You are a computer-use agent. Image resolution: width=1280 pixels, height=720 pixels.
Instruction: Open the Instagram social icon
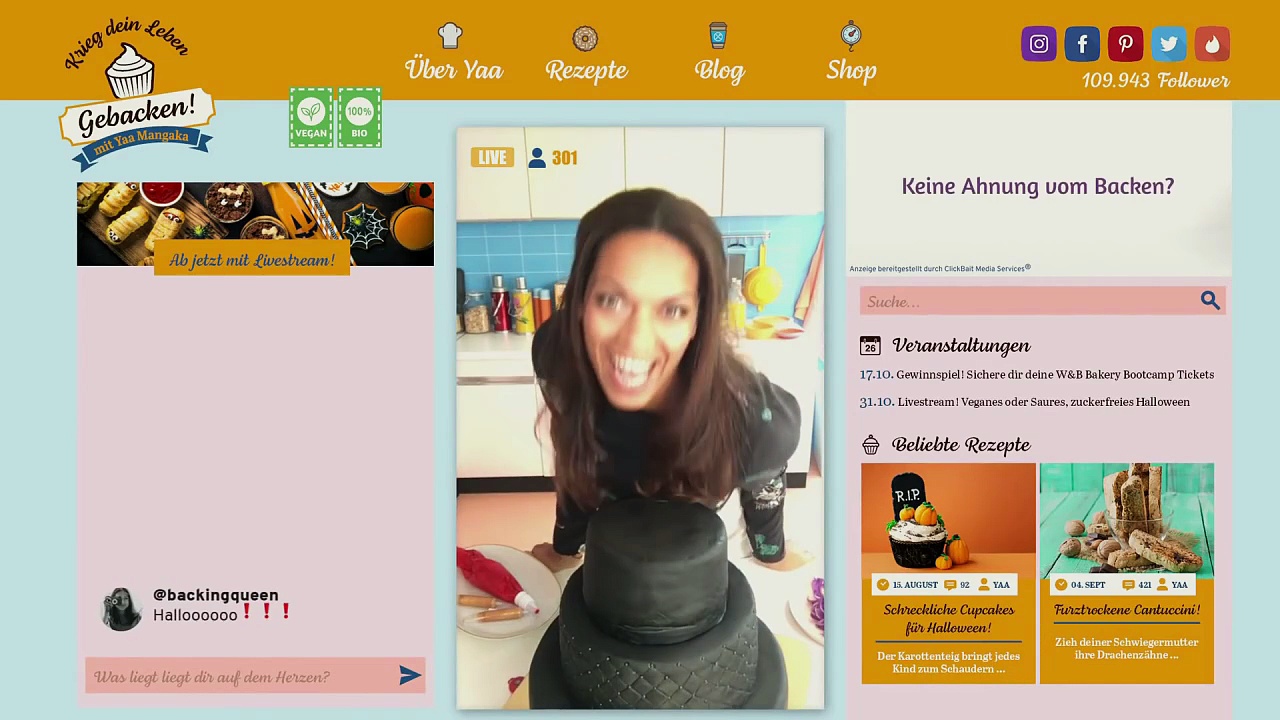click(x=1039, y=44)
